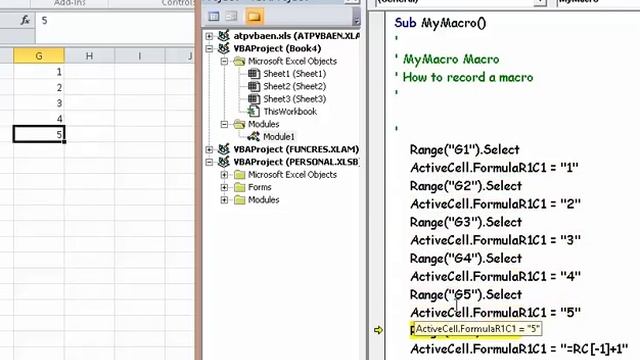Click code line Range("G5").Select
Screen dimensions: 640x360
tap(466, 295)
